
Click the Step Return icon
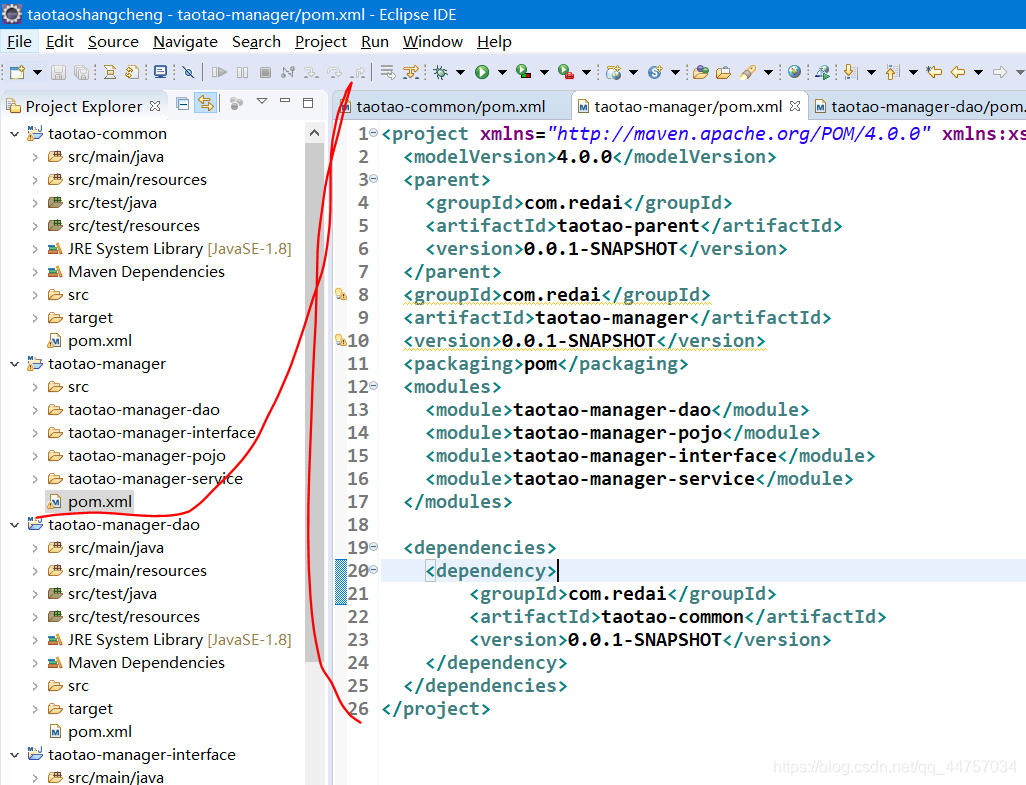[358, 72]
